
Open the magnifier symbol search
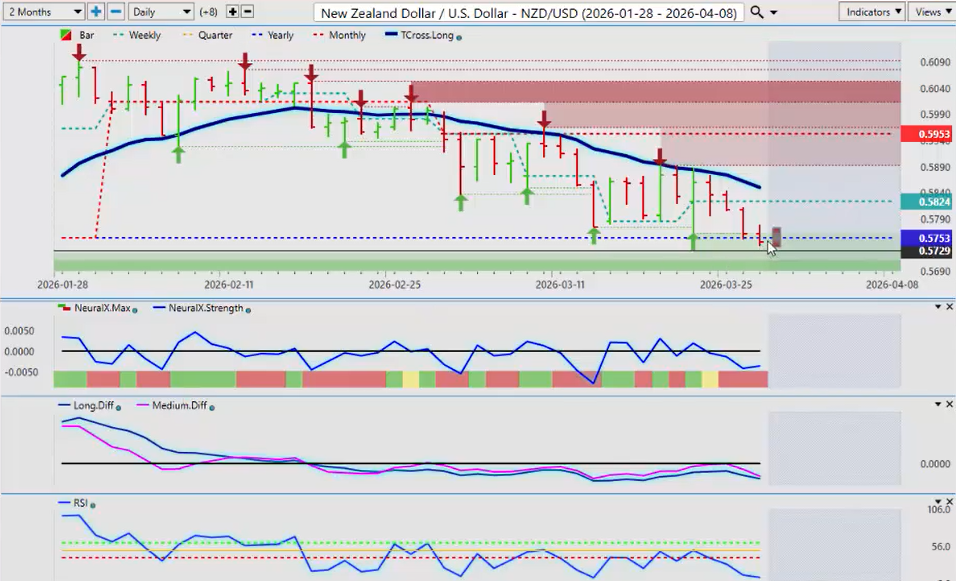point(757,12)
